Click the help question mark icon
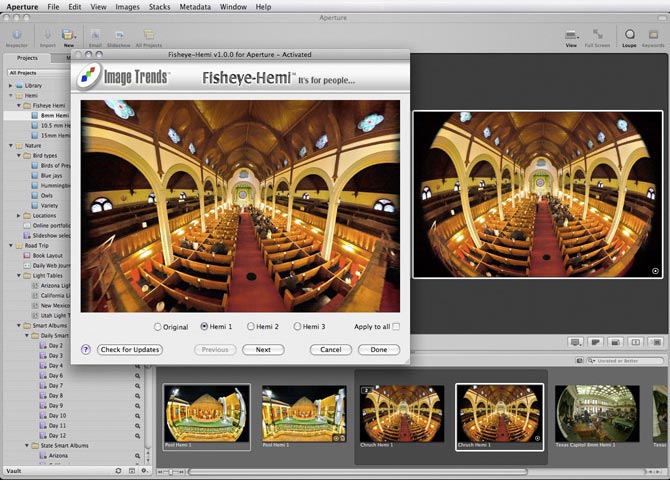The width and height of the screenshot is (670, 481). coord(86,350)
